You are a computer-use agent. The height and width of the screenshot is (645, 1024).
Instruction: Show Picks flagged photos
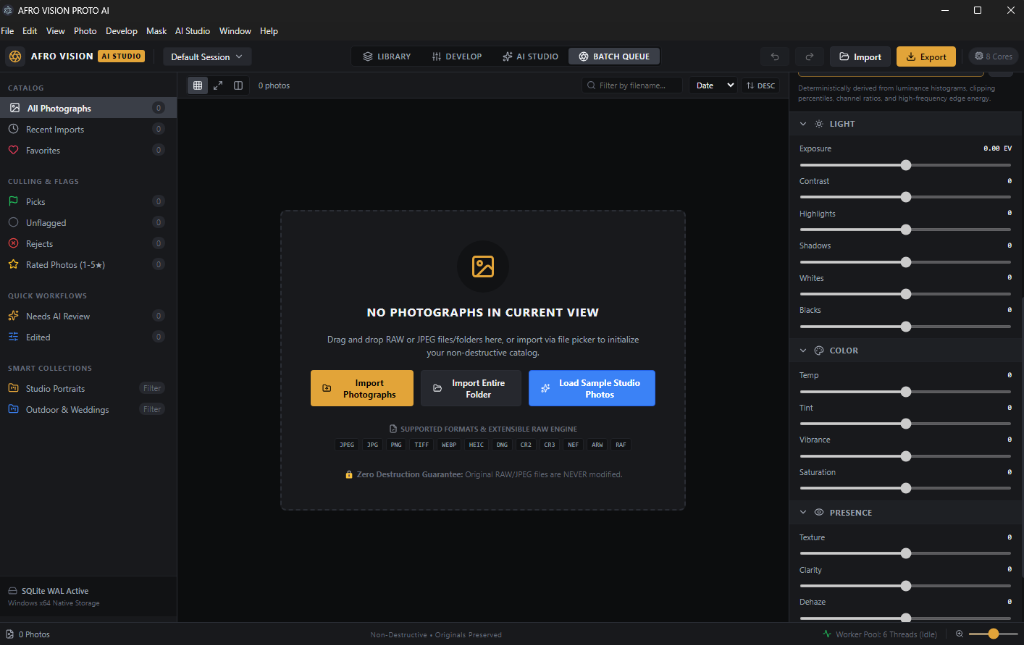tap(88, 202)
